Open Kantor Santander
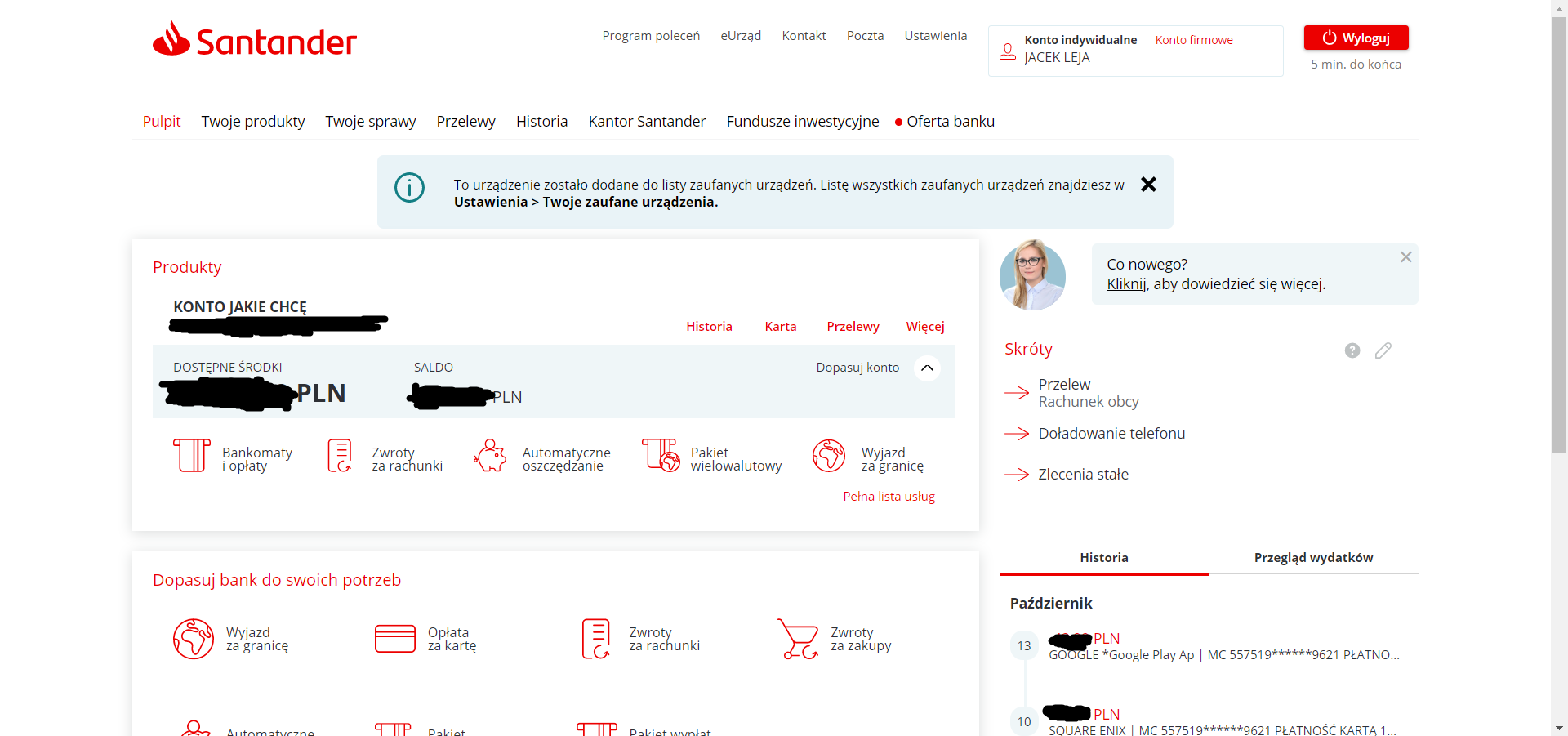1568x736 pixels. 647,122
